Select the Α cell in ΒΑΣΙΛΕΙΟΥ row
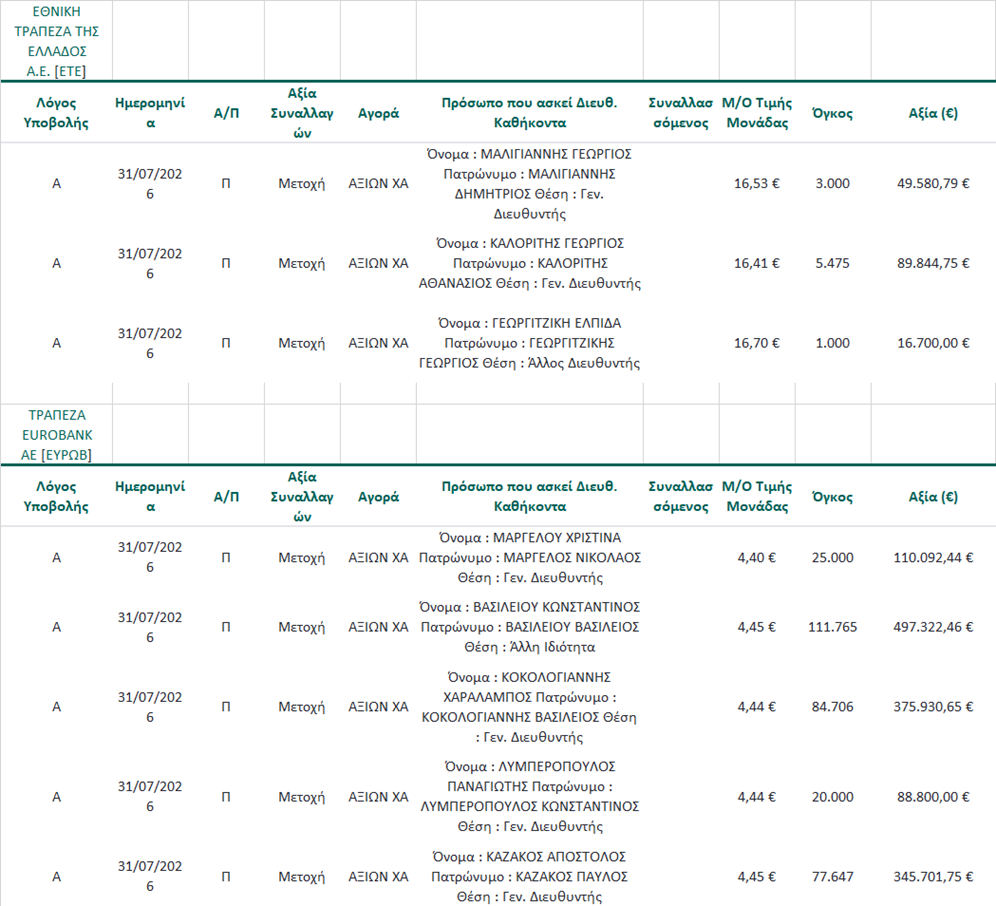 [57, 627]
